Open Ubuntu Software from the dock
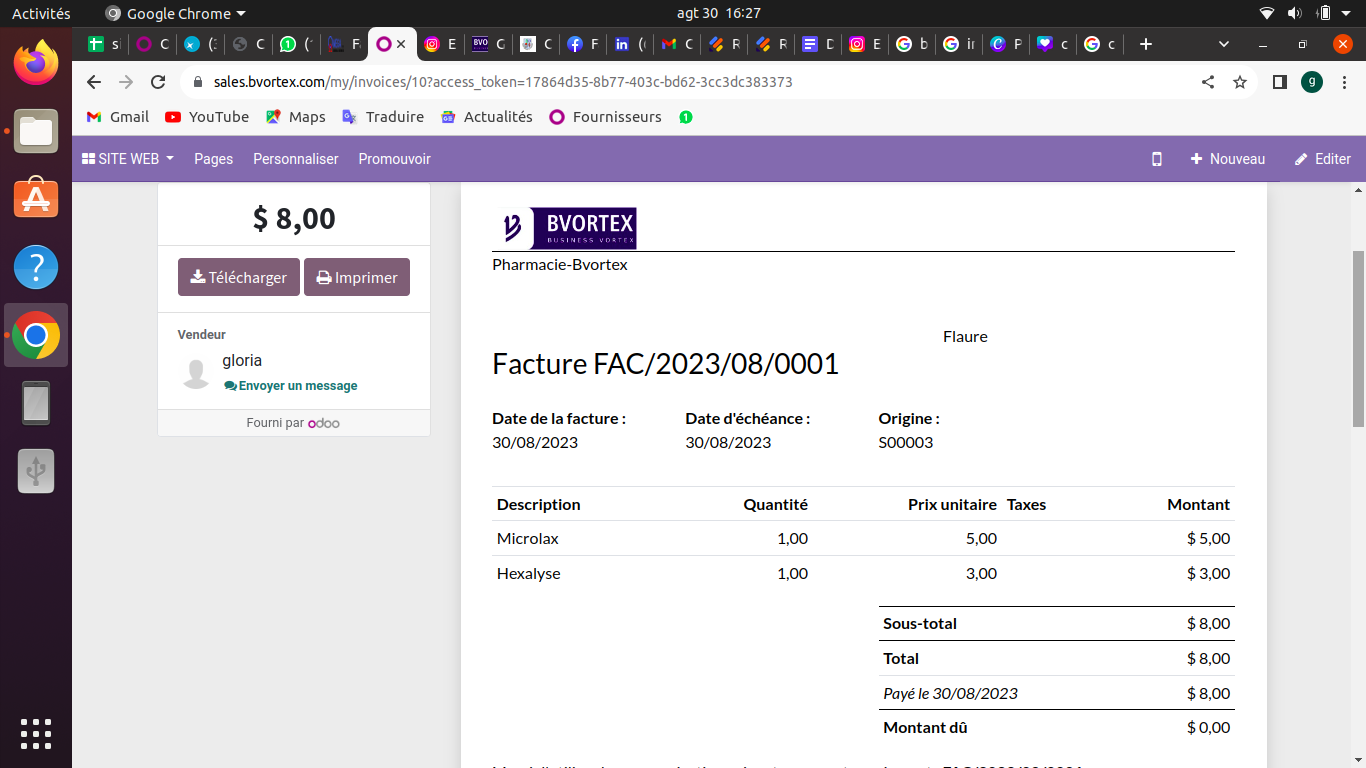This screenshot has width=1366, height=768. [x=36, y=199]
